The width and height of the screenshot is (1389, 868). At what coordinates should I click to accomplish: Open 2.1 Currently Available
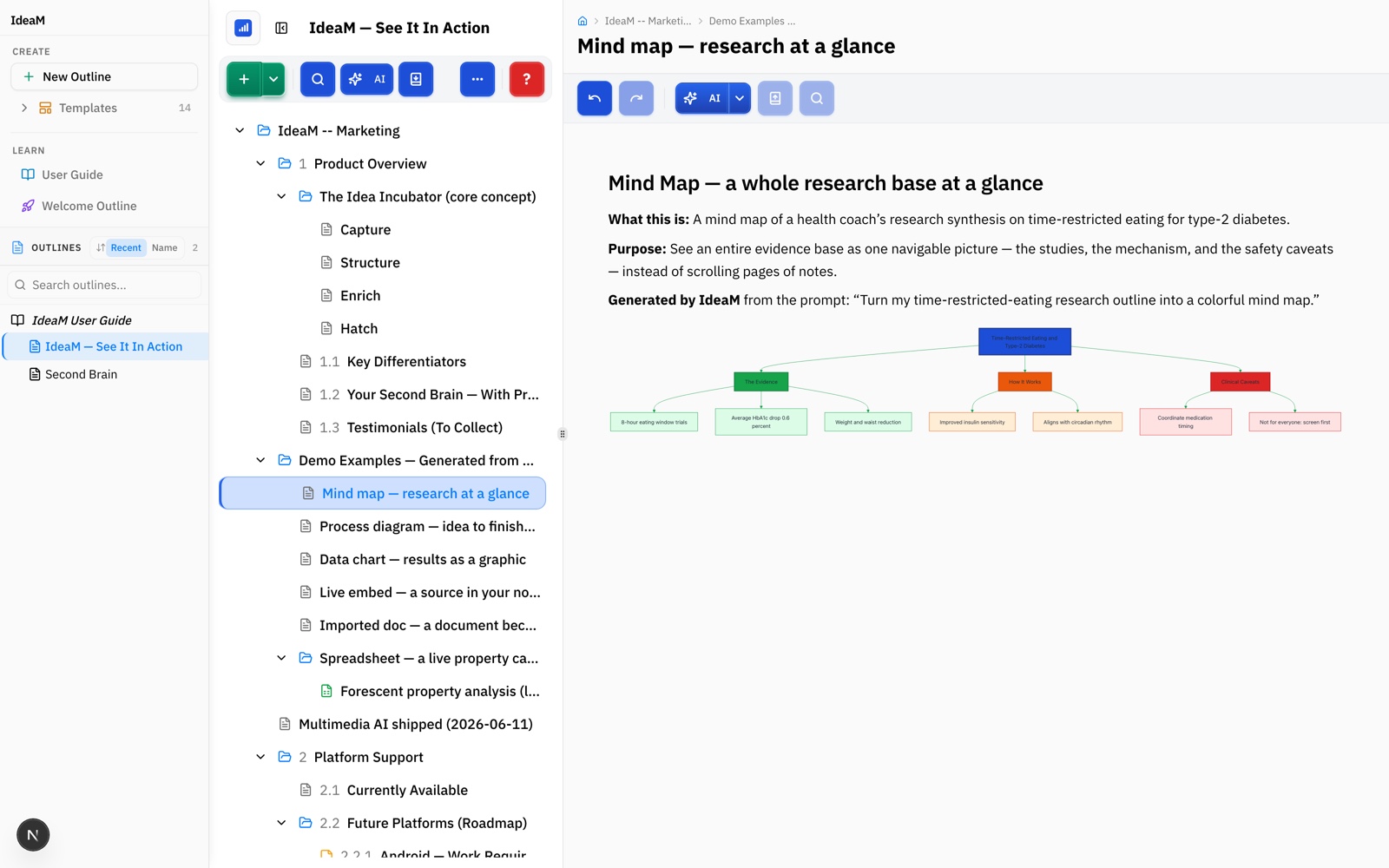click(407, 790)
